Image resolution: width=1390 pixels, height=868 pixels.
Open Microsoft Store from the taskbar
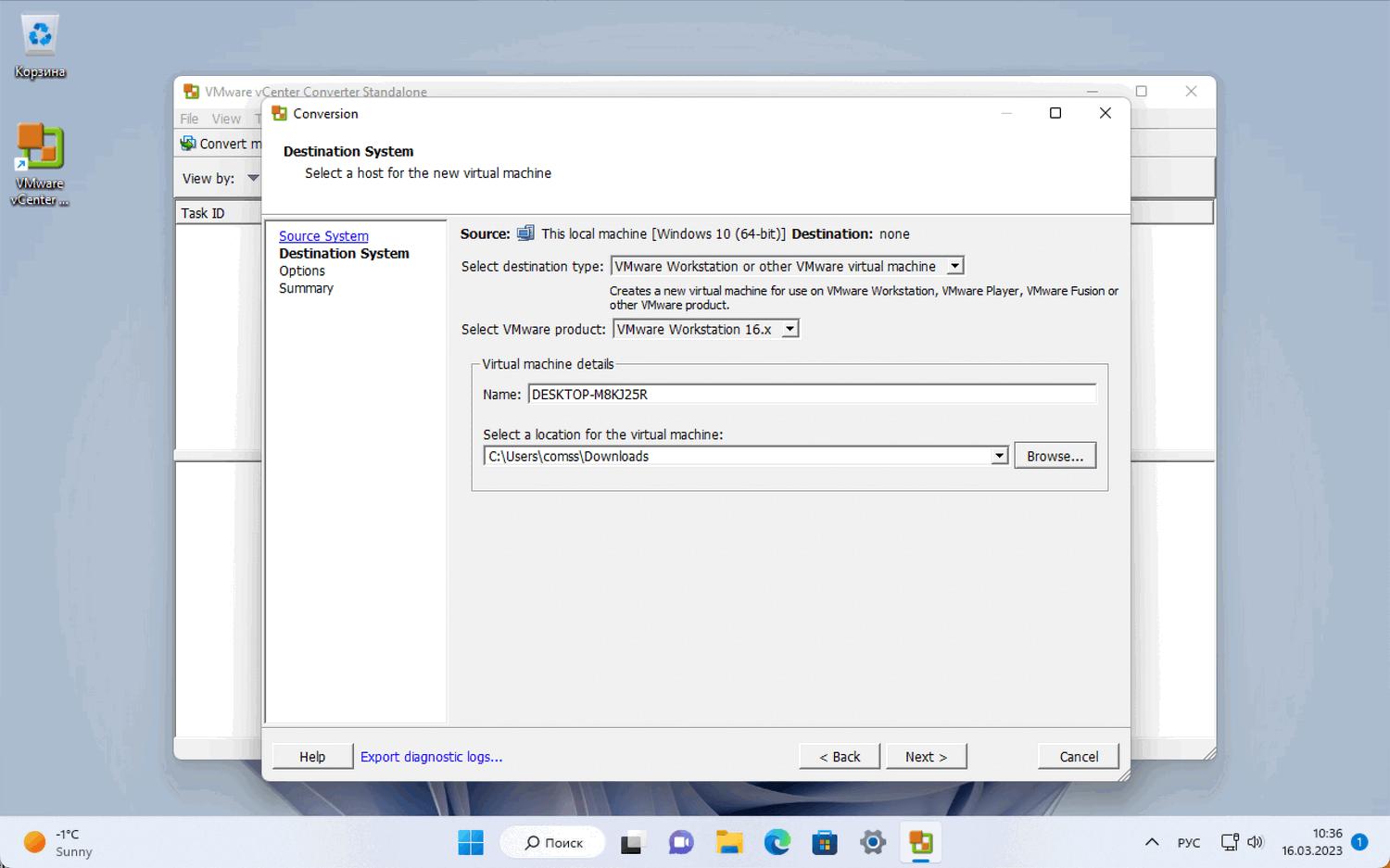click(x=825, y=843)
